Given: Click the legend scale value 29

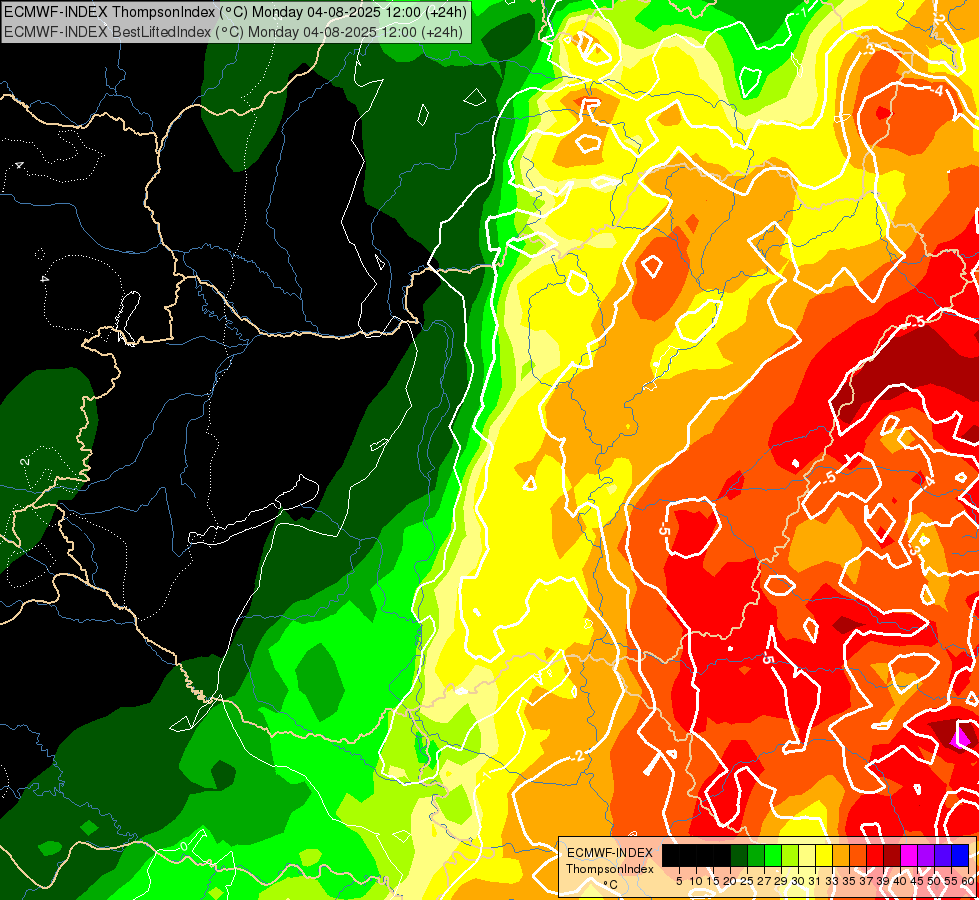Looking at the screenshot, I should (x=782, y=881).
